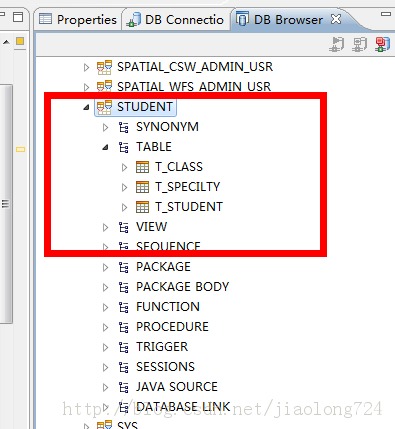Expand the PACKAGE folder
Image resolution: width=395 pixels, height=429 pixels.
[x=105, y=267]
